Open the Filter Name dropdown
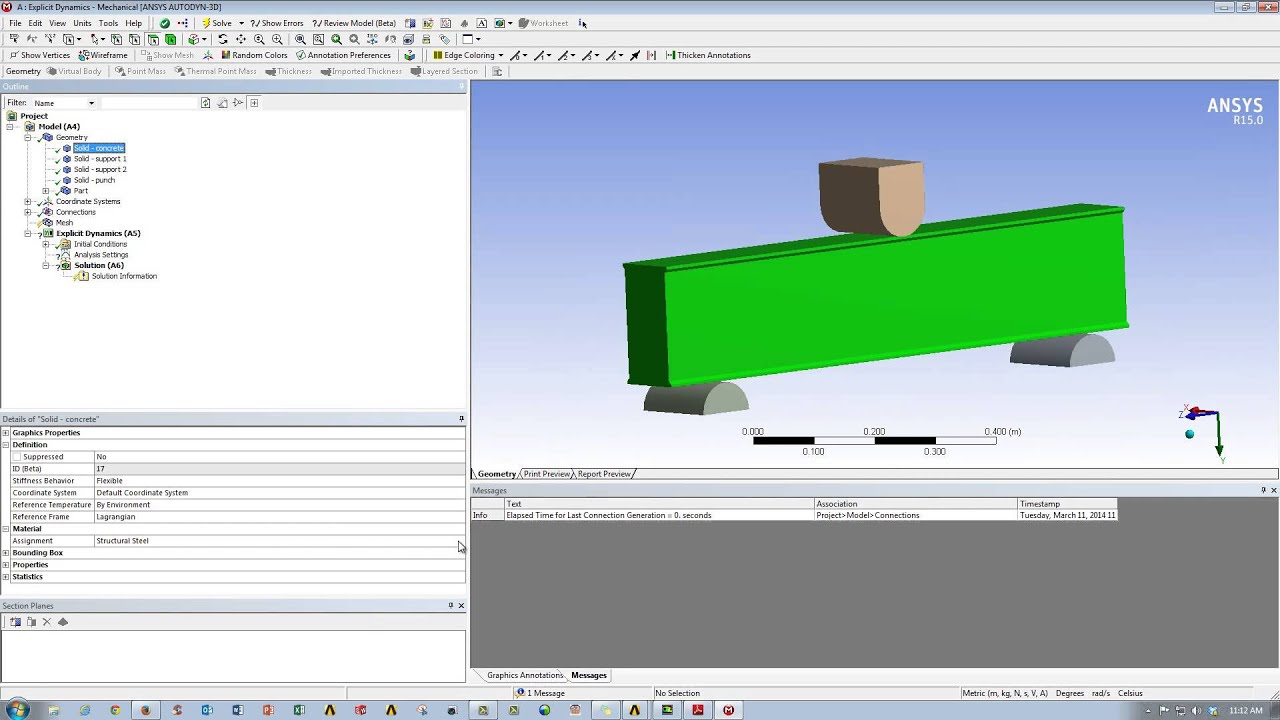 91,103
